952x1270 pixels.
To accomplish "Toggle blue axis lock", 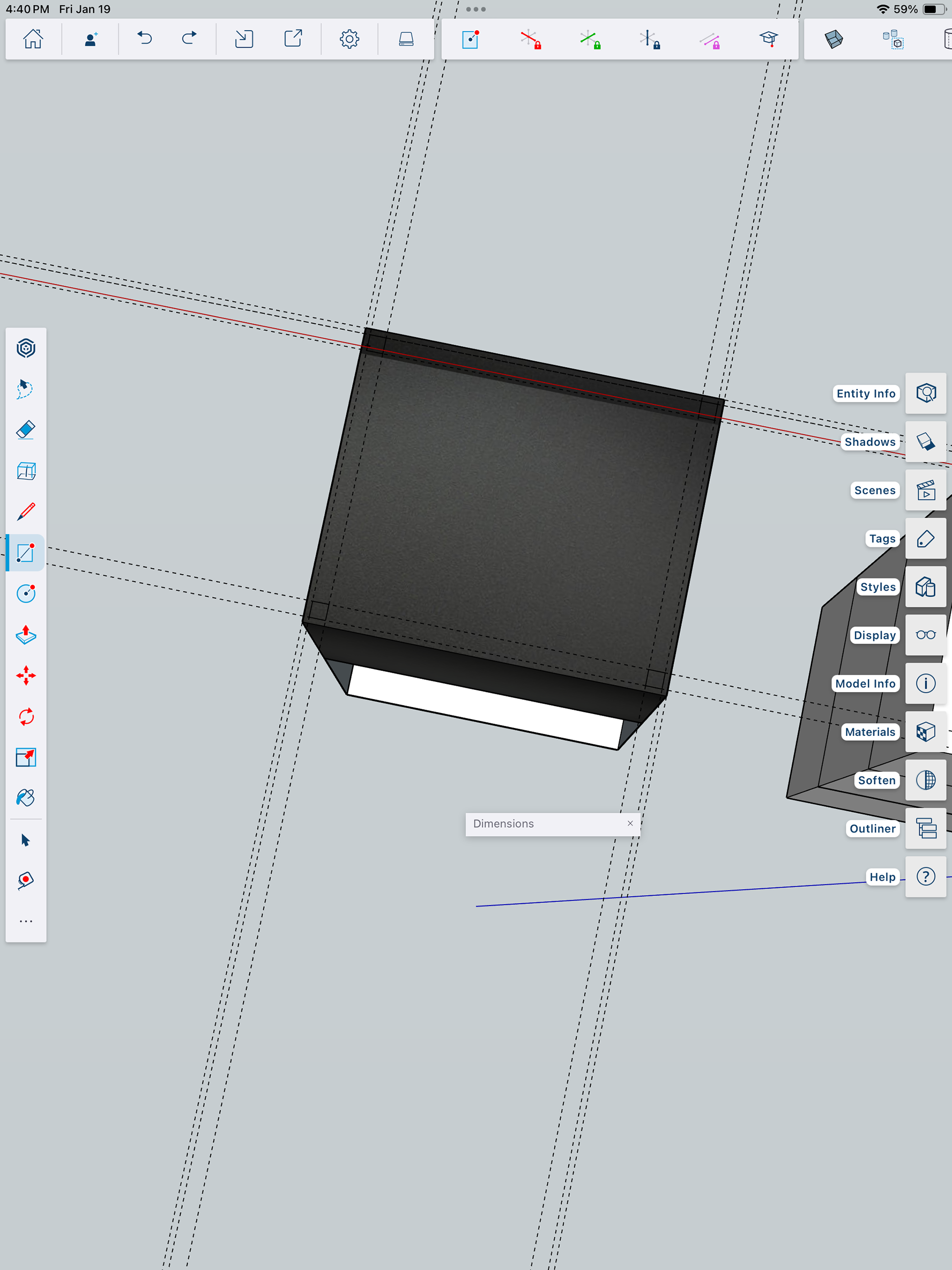I will (650, 40).
